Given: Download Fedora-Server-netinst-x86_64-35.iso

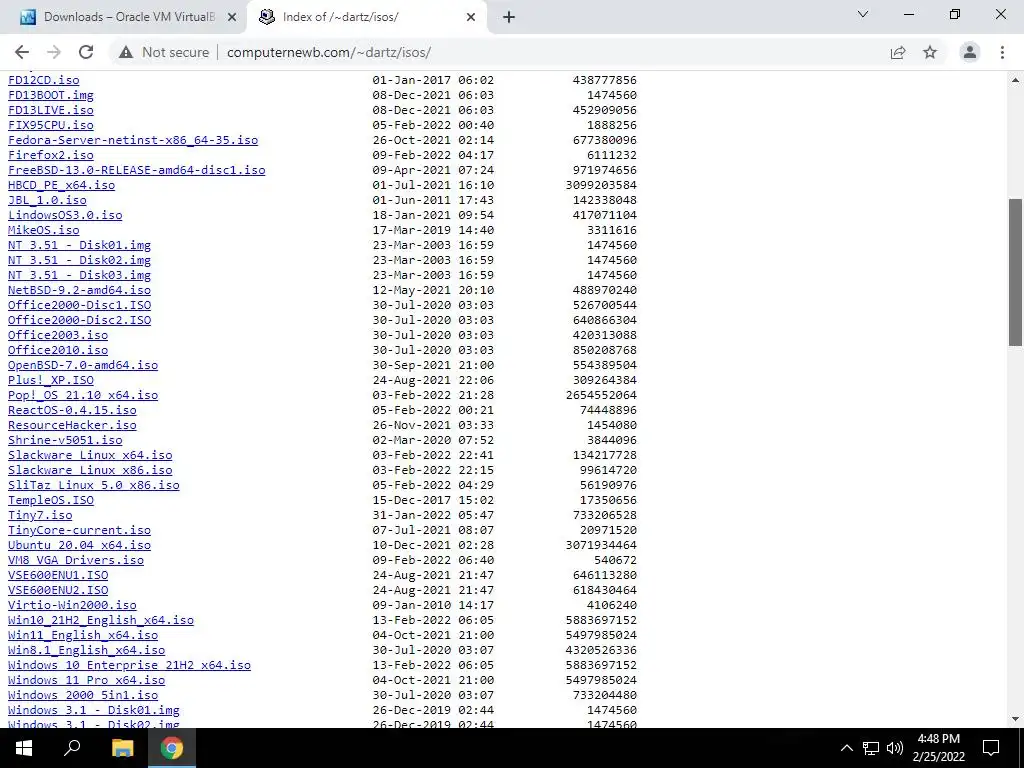Looking at the screenshot, I should coord(133,140).
